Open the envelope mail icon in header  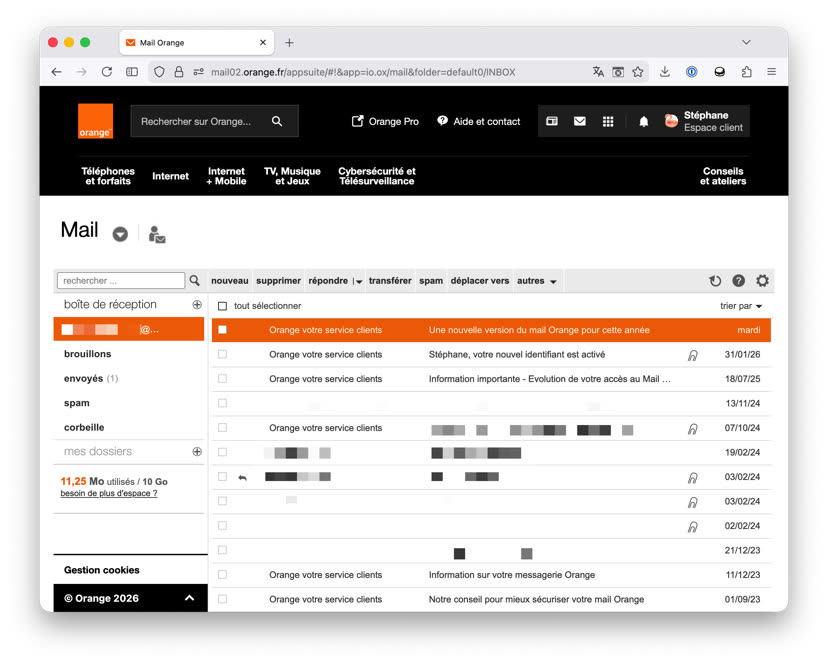[x=580, y=121]
